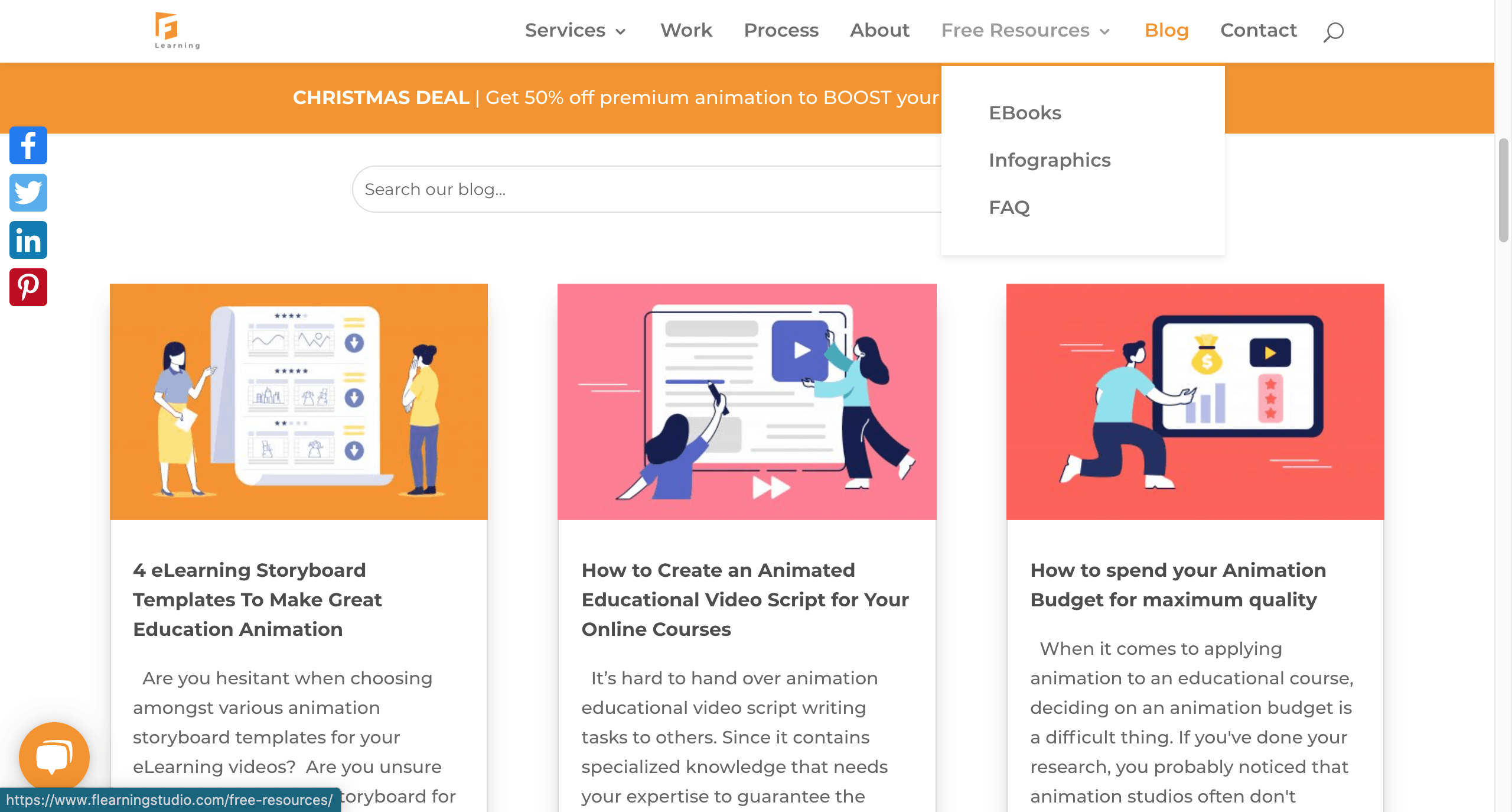Screen dimensions: 1512x812
Task: Click the Facebook share icon
Action: point(28,145)
